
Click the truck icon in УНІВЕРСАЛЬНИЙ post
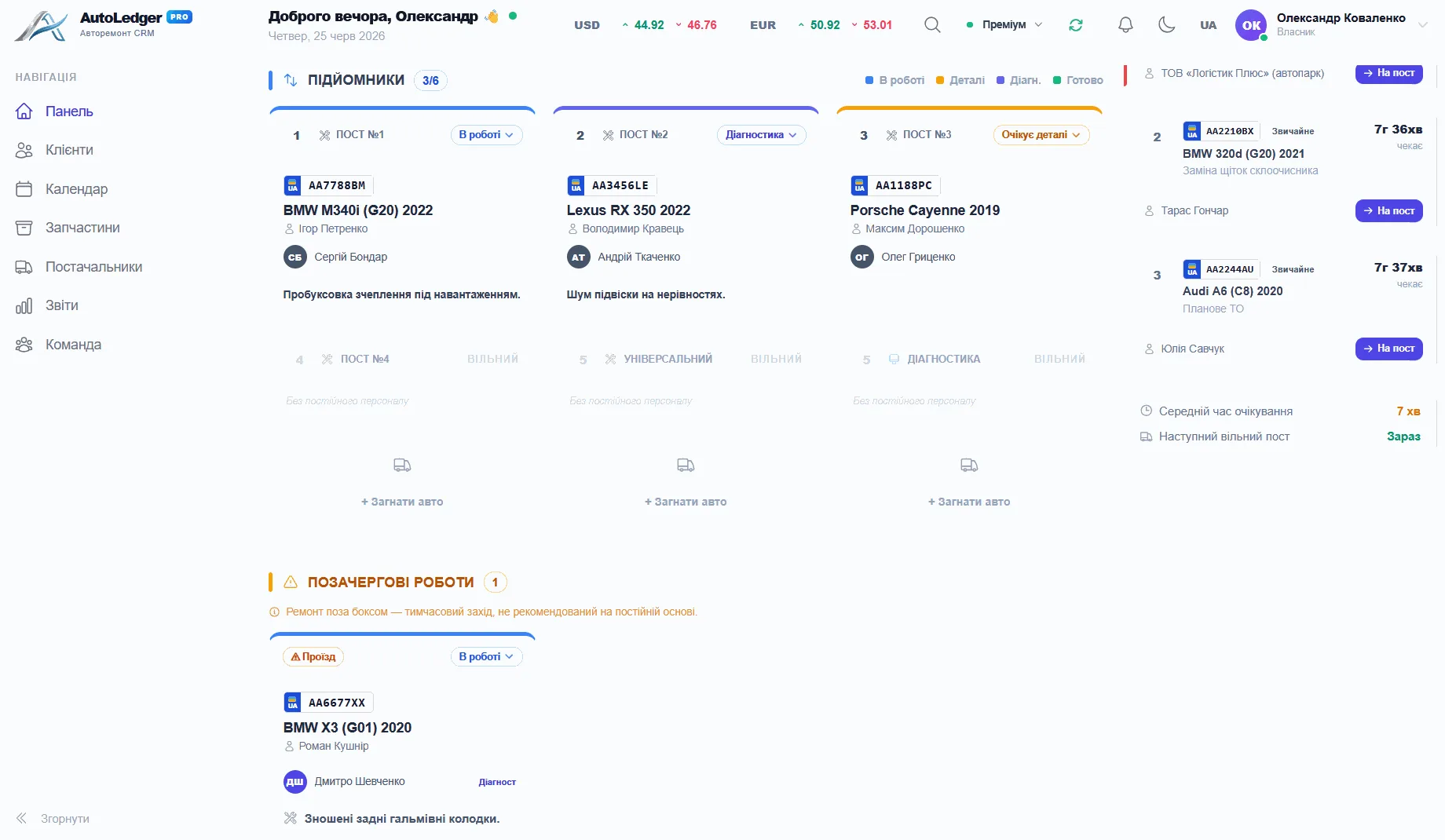point(686,466)
